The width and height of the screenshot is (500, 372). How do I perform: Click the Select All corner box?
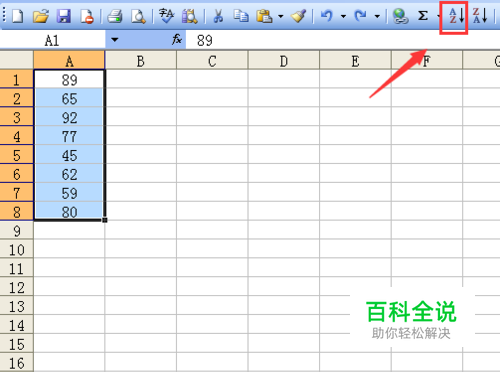pos(16,60)
